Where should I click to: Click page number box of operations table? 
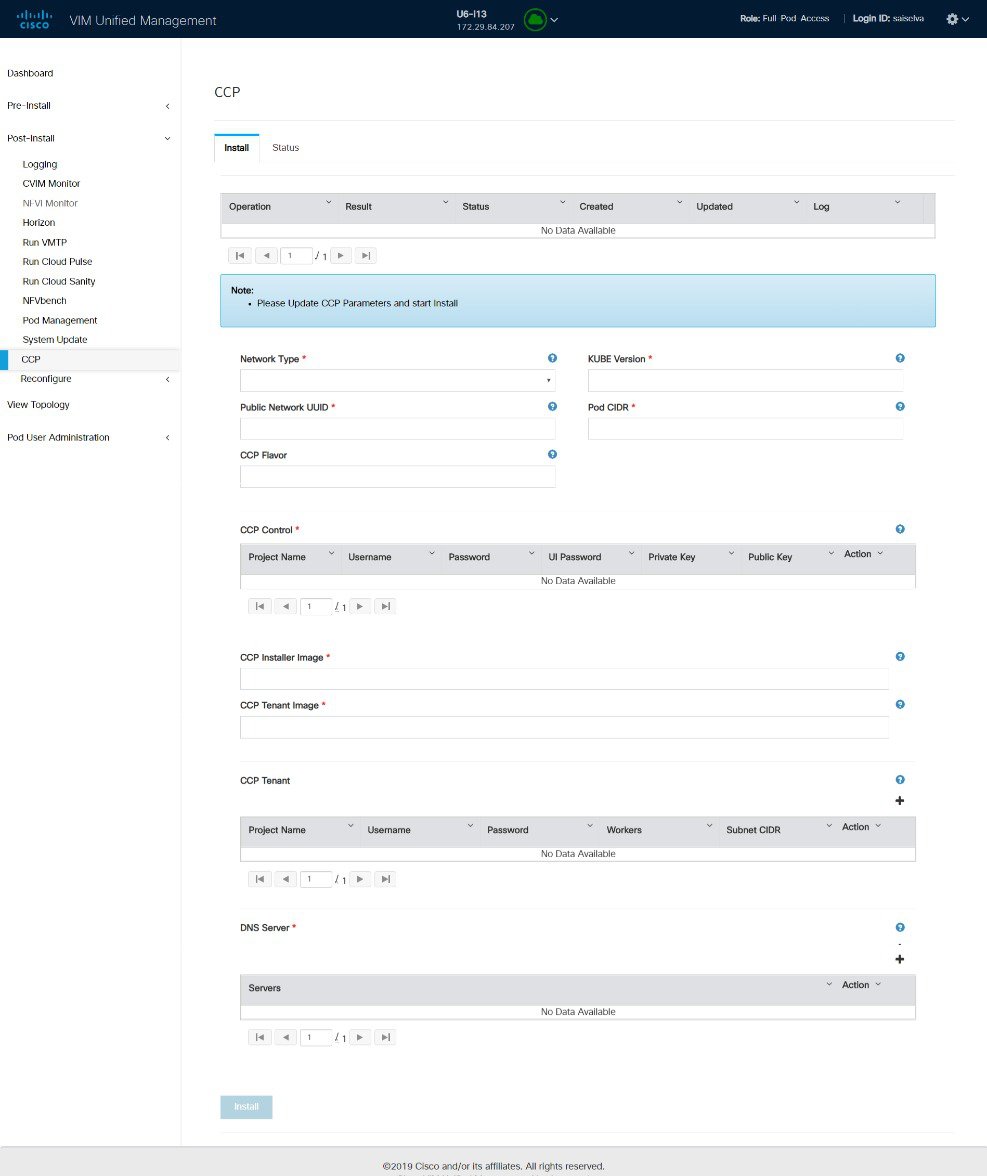tap(296, 256)
